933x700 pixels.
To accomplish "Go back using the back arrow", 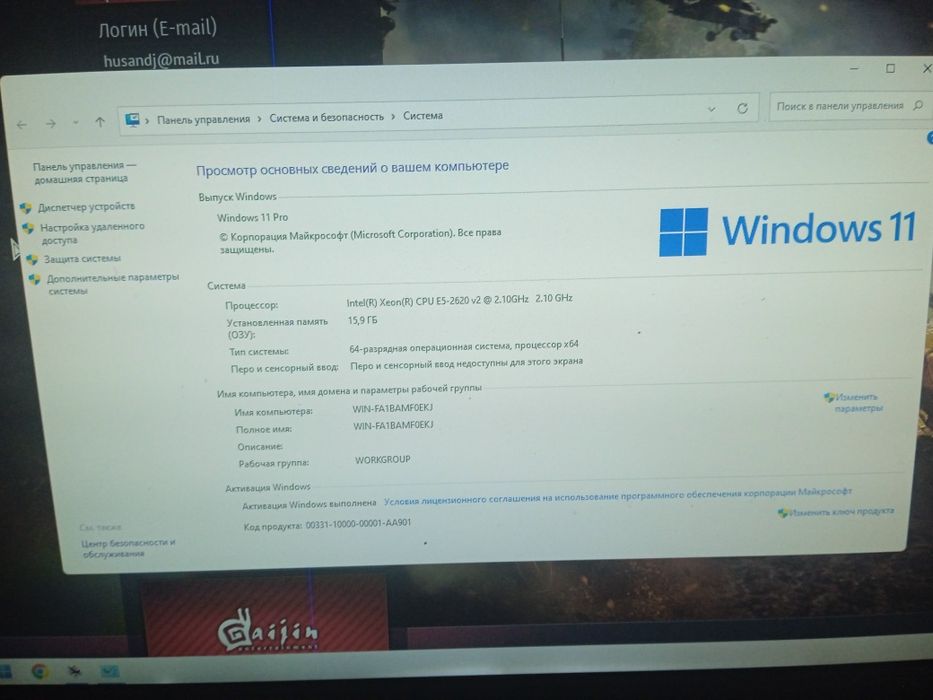I will point(22,125).
